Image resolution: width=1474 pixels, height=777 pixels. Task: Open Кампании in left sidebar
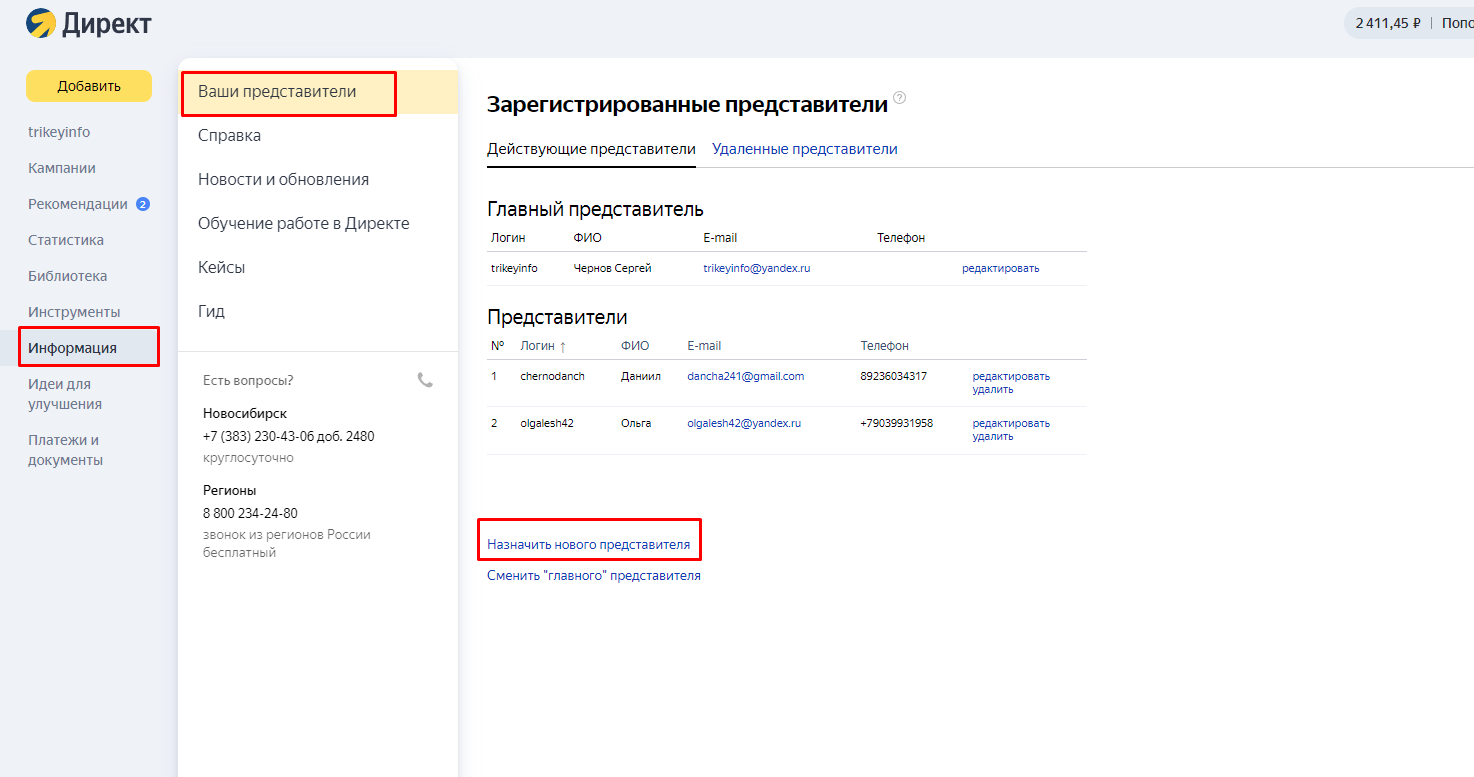coord(62,168)
